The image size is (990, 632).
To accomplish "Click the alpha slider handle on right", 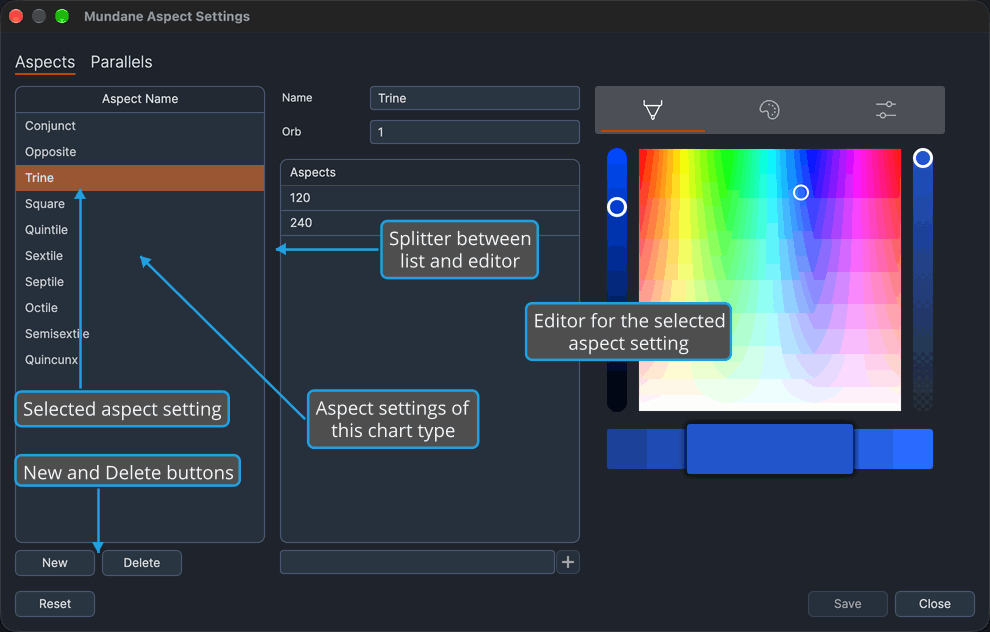I will [x=922, y=158].
